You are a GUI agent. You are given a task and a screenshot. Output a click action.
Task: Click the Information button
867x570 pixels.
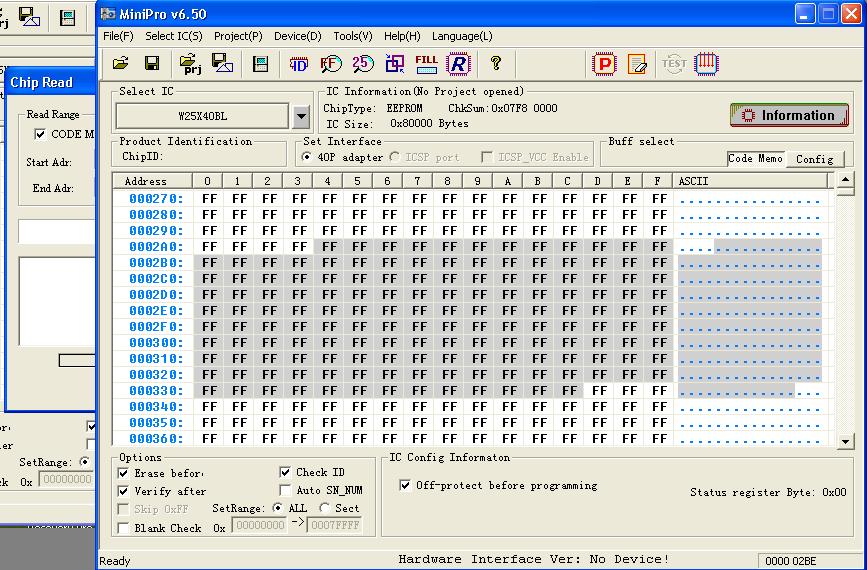(790, 115)
